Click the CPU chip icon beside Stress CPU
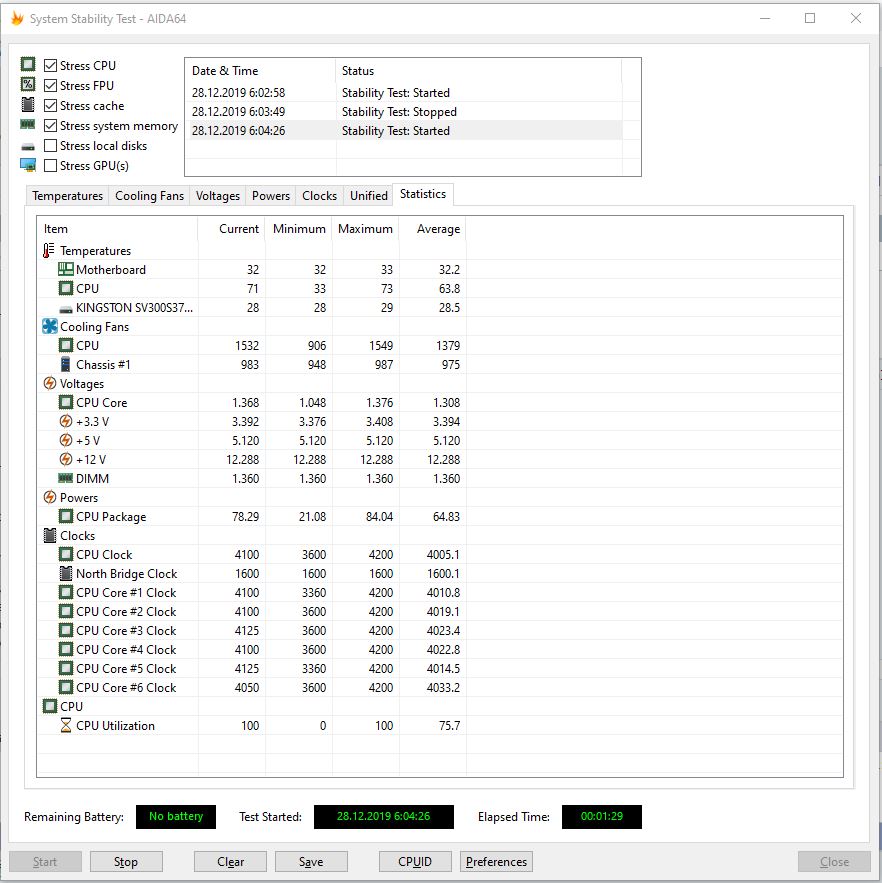The image size is (882, 883). click(x=28, y=64)
